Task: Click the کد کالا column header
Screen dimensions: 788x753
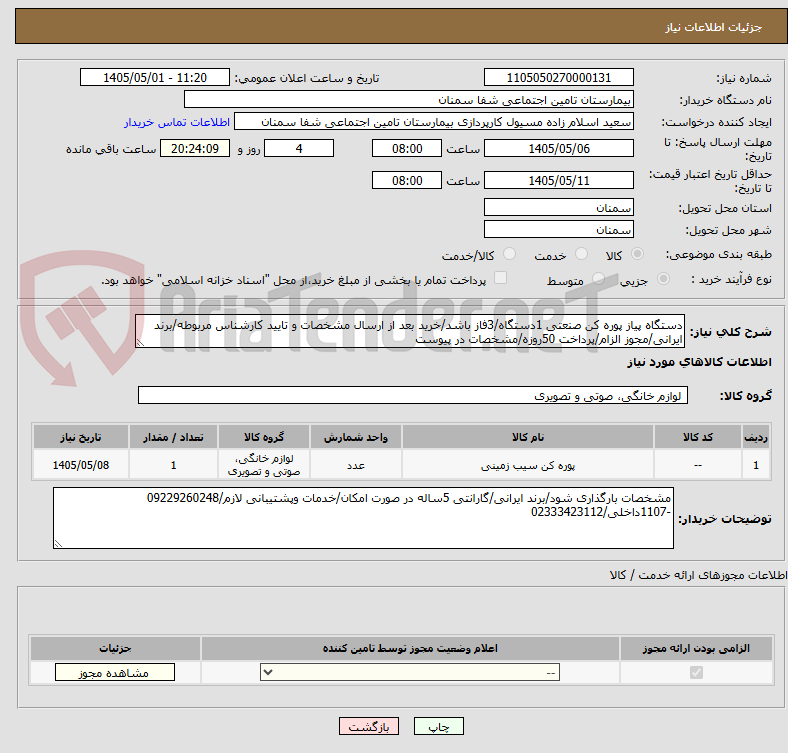Action: pos(698,437)
